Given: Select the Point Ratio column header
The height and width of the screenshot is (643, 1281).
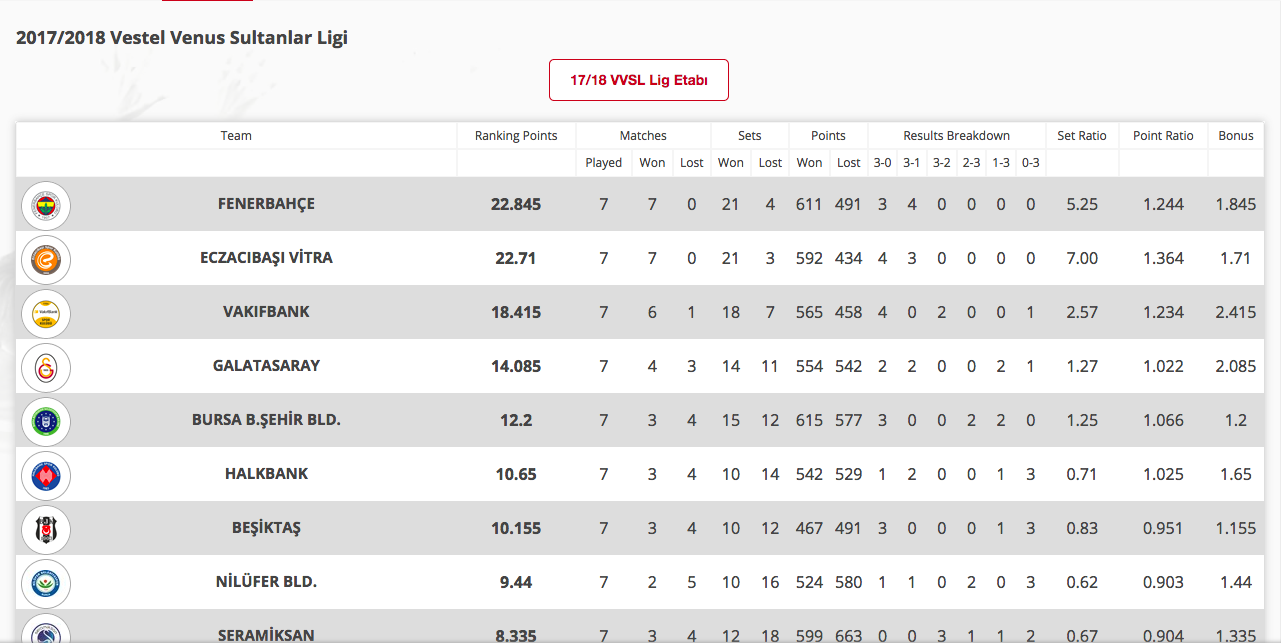Looking at the screenshot, I should [1163, 136].
